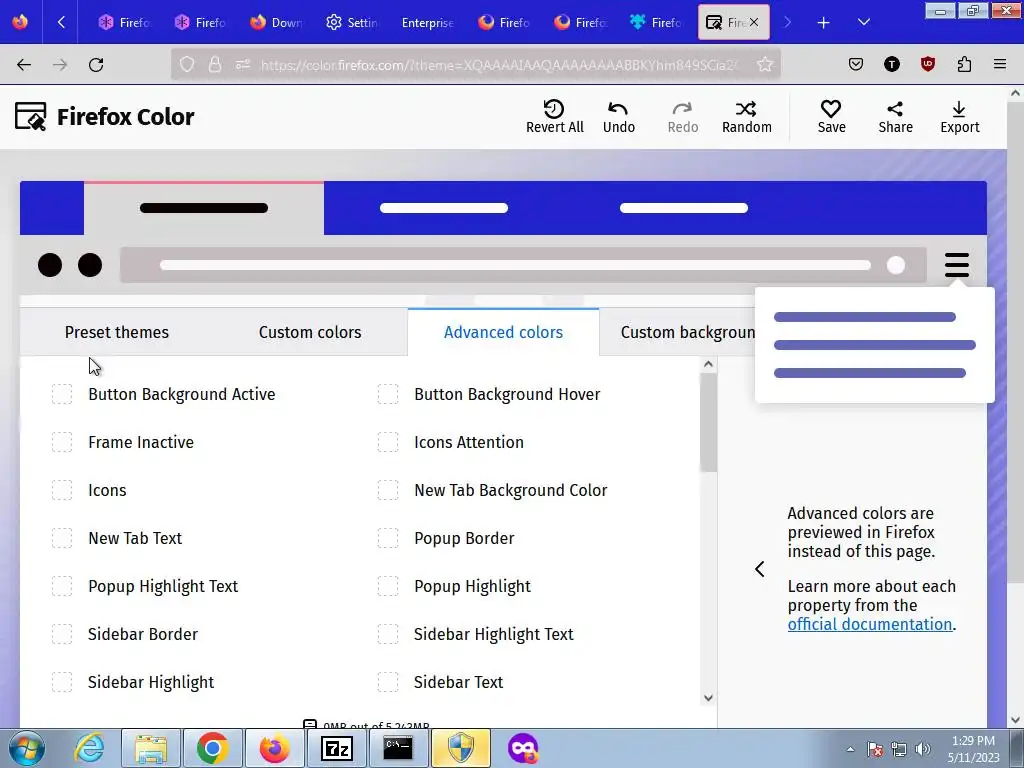This screenshot has height=768, width=1024.
Task: Select New Tab Text color box
Action: click(x=62, y=538)
